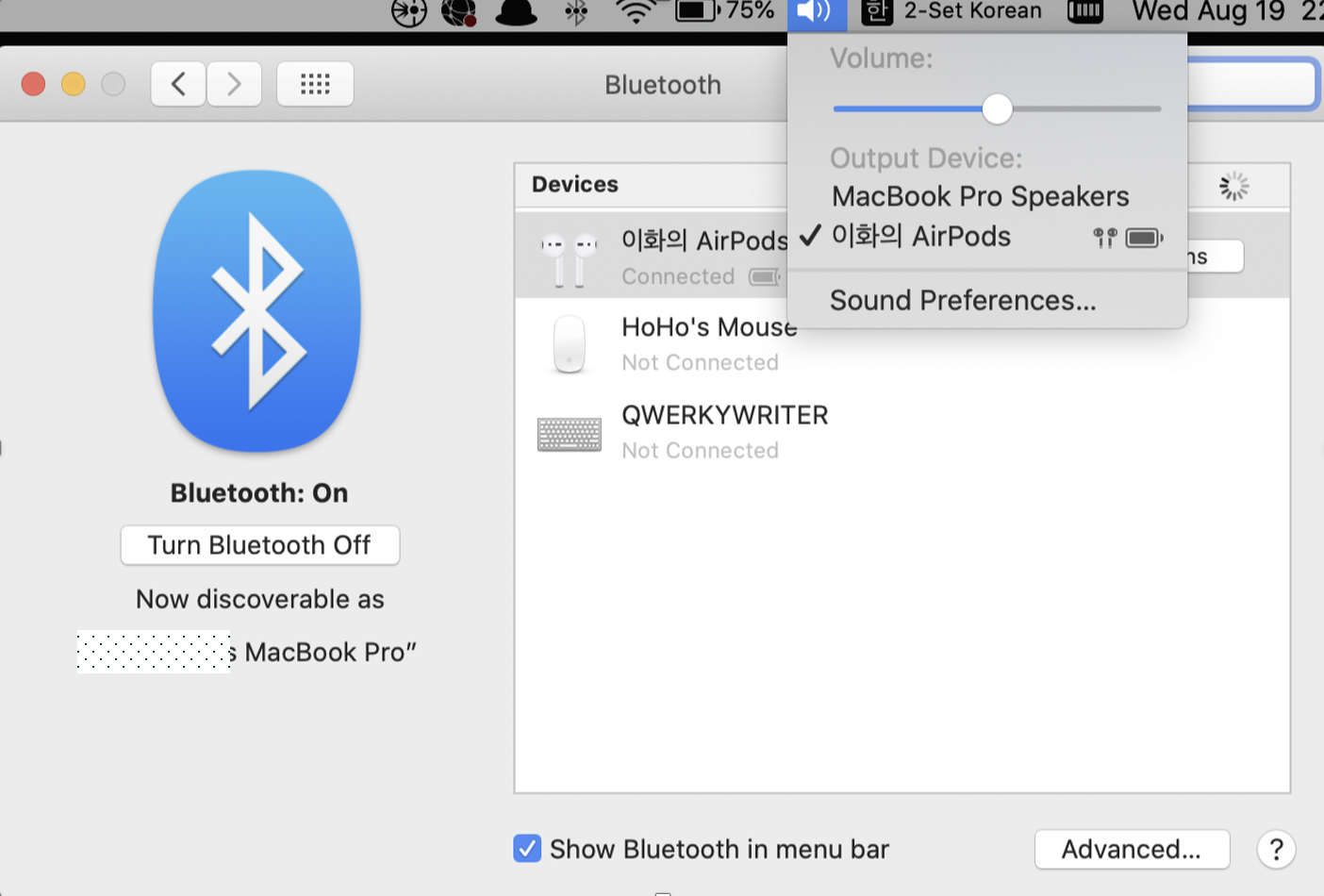Toggle Show Bluetooth in menu bar checkbox
This screenshot has width=1324, height=896.
pos(527,849)
